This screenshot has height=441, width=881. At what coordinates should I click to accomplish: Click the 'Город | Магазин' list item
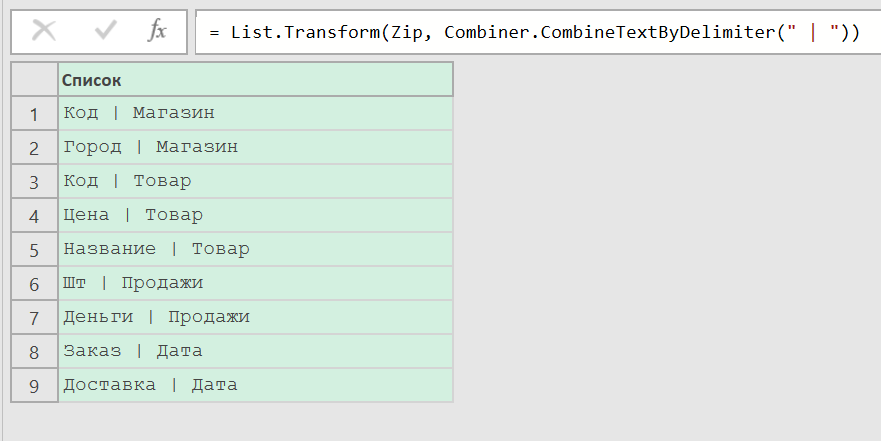[151, 147]
